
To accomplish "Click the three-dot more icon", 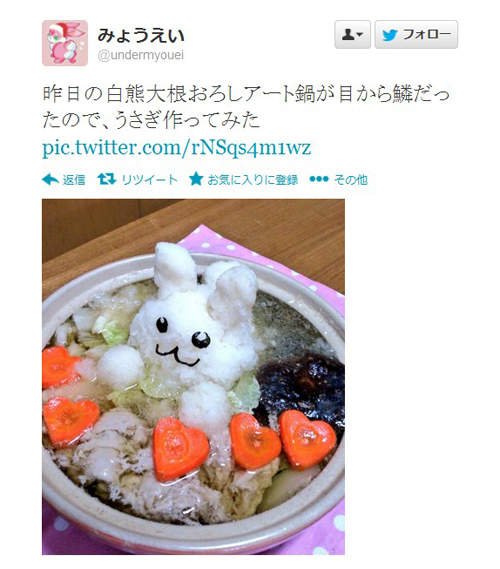I will [x=319, y=179].
